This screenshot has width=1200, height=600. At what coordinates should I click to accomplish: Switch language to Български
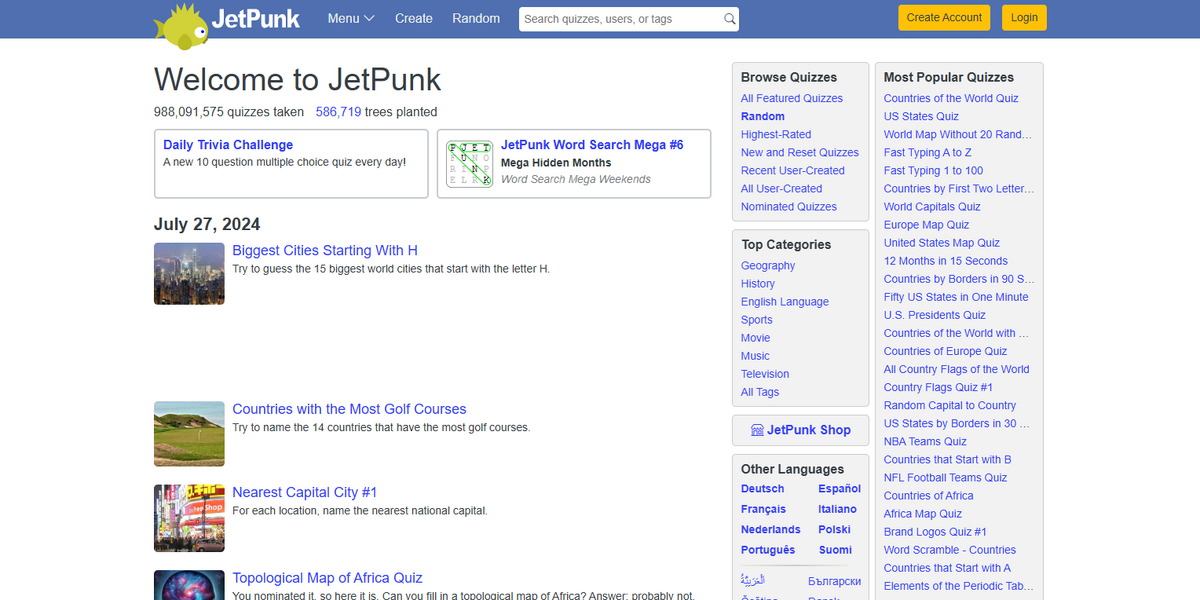coord(835,581)
